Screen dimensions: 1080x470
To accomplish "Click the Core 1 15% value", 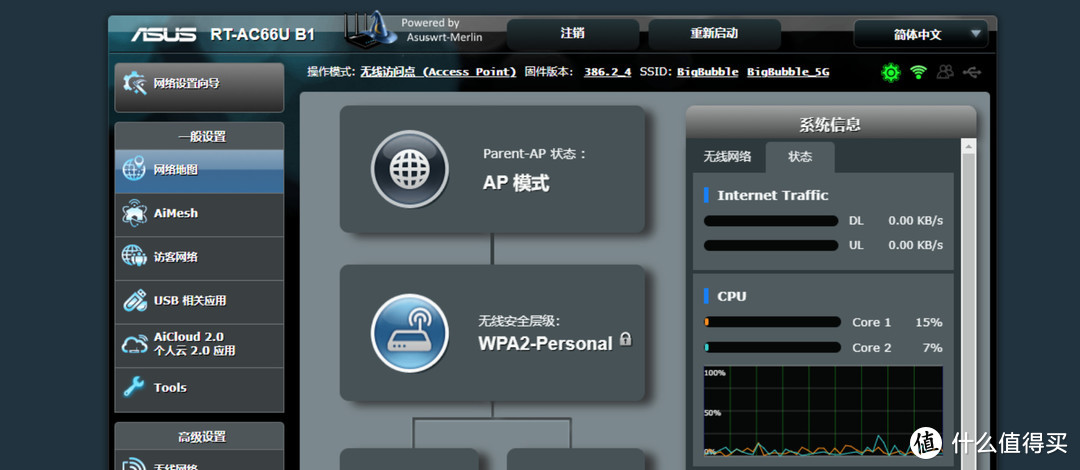I will pyautogui.click(x=928, y=322).
